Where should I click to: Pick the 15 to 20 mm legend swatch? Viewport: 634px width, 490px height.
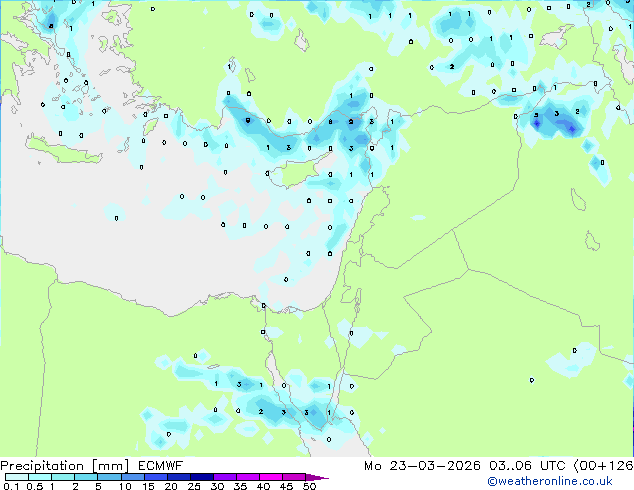pyautogui.click(x=155, y=477)
